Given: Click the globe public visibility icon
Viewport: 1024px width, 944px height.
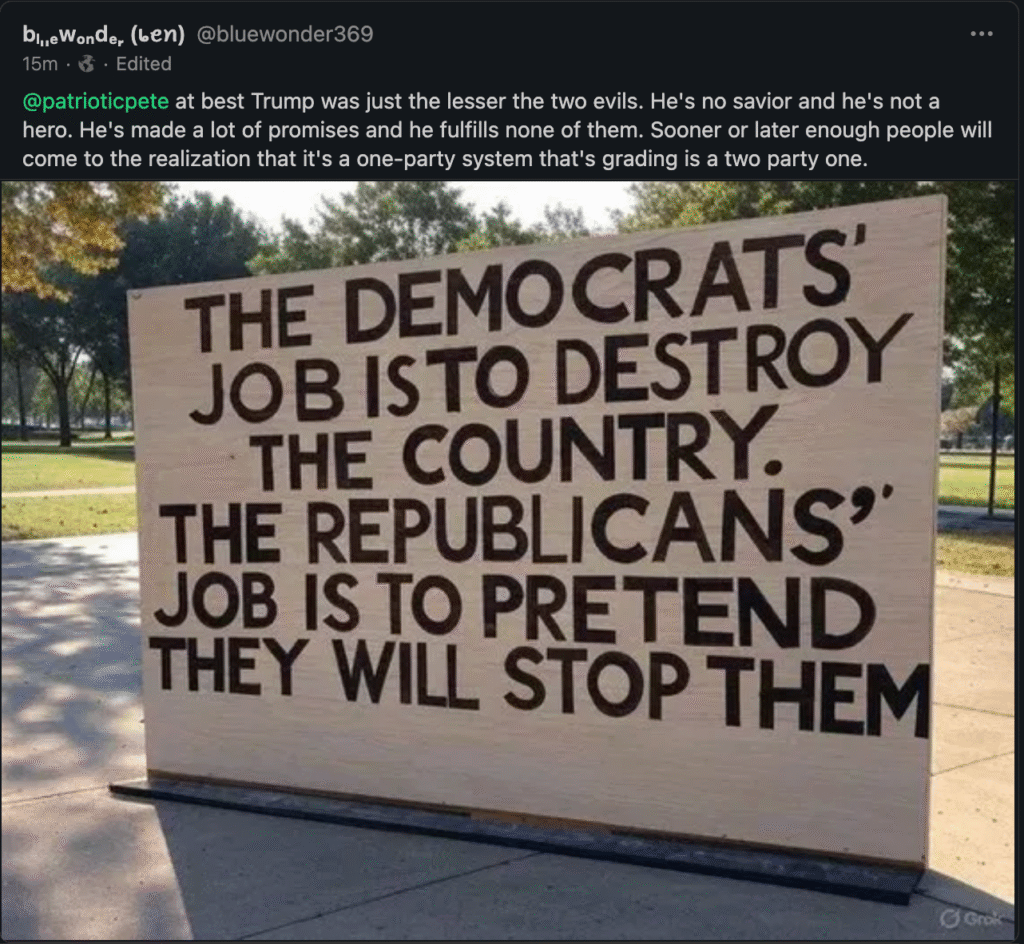Looking at the screenshot, I should pyautogui.click(x=86, y=64).
